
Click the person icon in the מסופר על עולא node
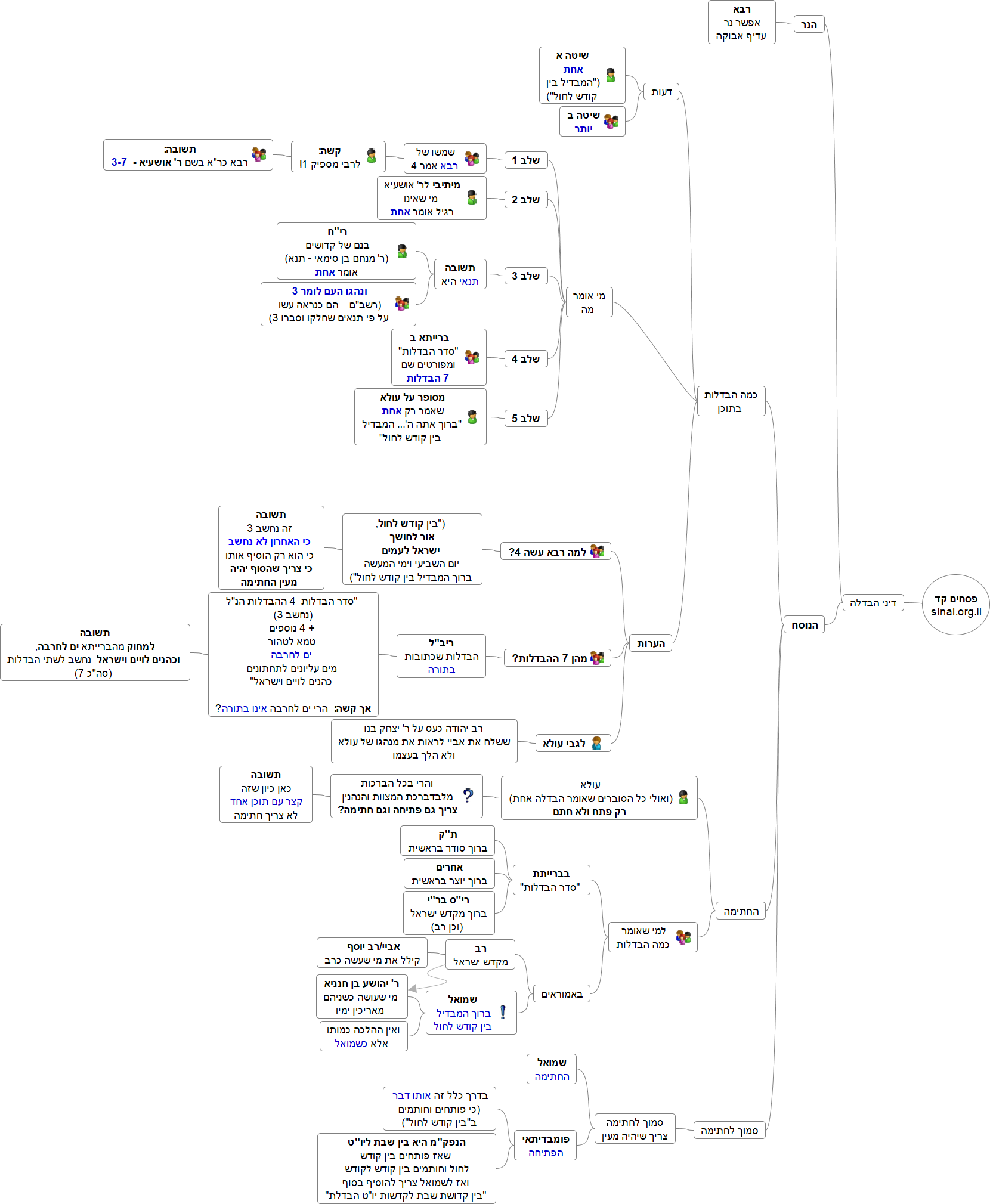point(472,417)
